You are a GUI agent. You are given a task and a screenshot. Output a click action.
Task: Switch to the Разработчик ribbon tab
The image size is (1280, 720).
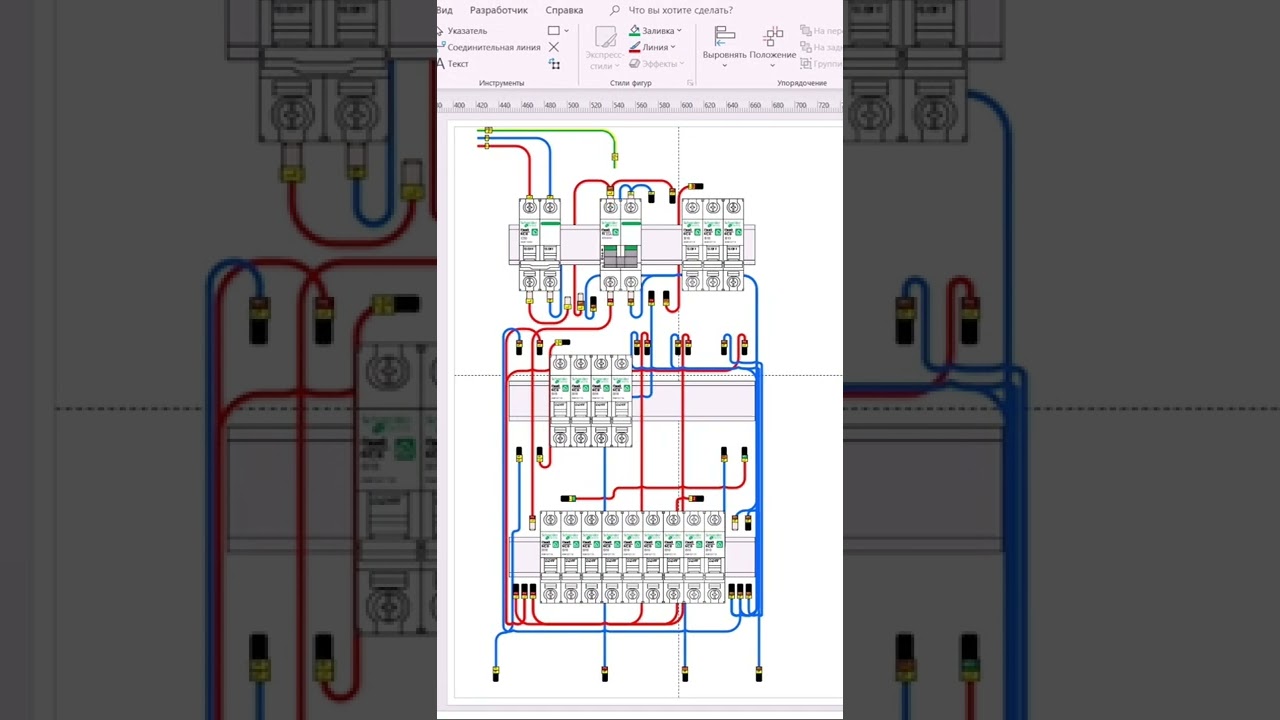[499, 10]
